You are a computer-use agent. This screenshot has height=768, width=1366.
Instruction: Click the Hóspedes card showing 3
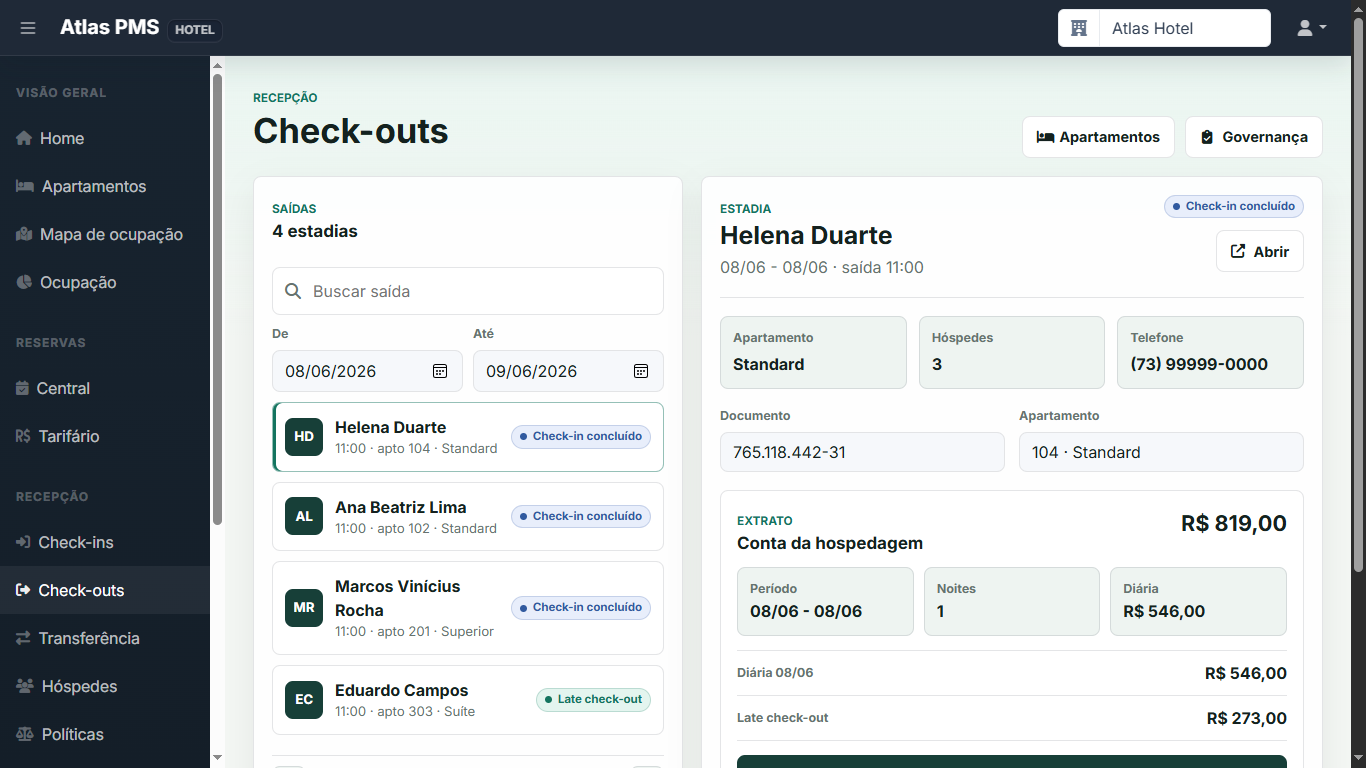coord(1012,352)
